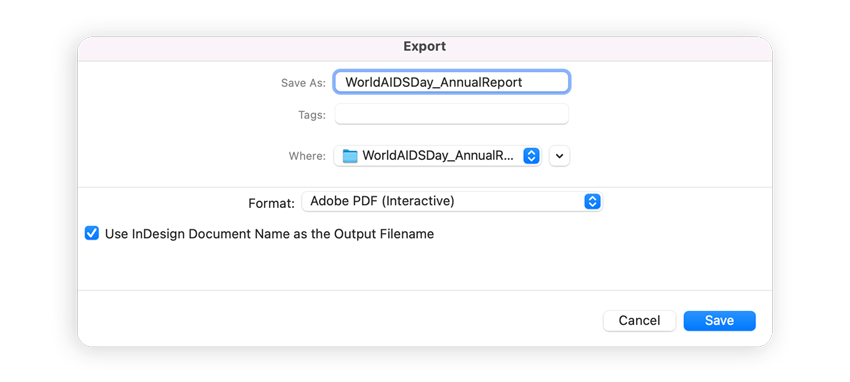Click the Export dialog title
The image size is (850, 382).
click(424, 47)
